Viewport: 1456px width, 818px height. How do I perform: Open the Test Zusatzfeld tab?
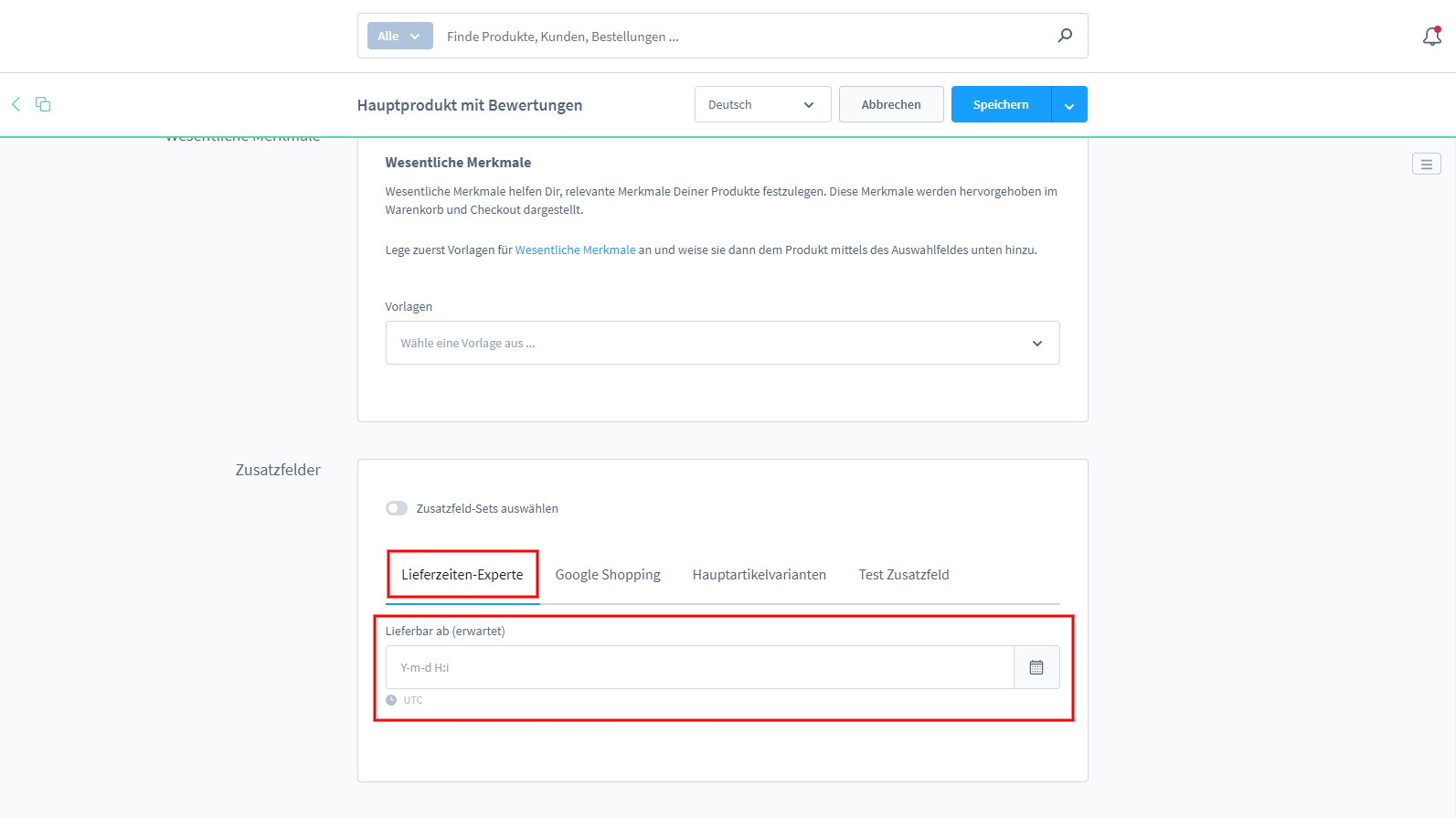[x=903, y=575]
